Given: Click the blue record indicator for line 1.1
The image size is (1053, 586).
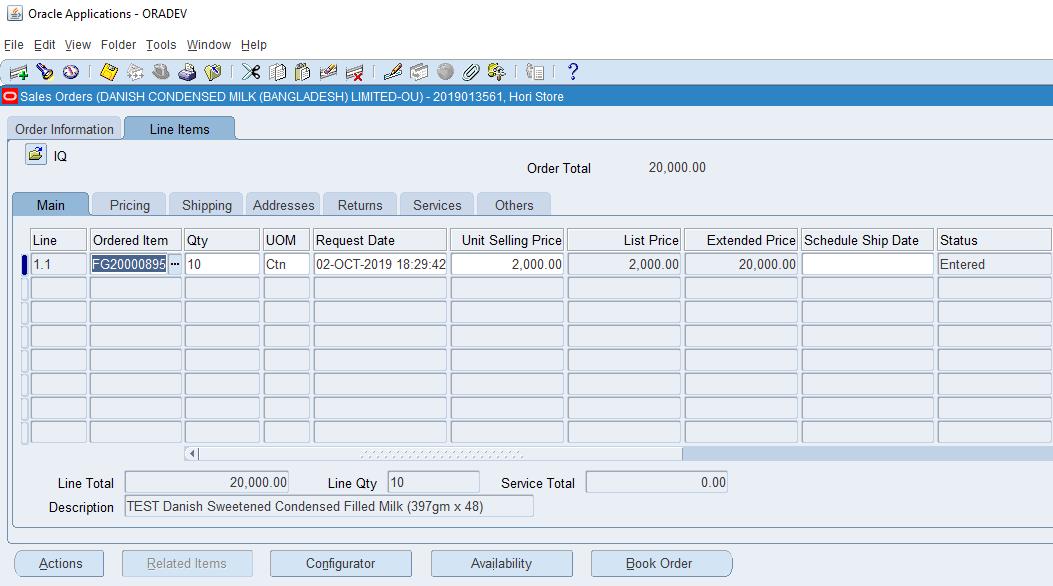Looking at the screenshot, I should [24, 264].
